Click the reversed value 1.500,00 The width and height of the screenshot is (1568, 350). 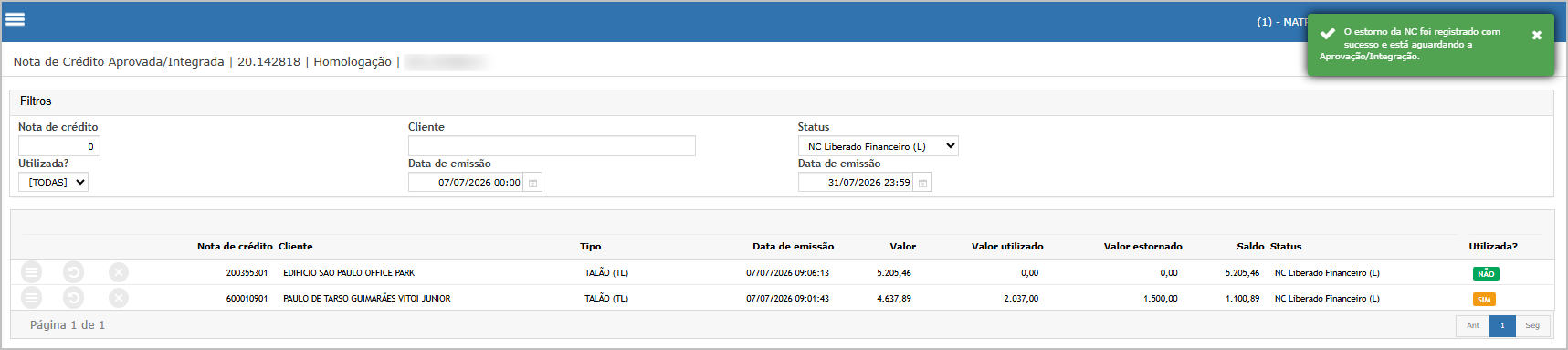(1161, 299)
